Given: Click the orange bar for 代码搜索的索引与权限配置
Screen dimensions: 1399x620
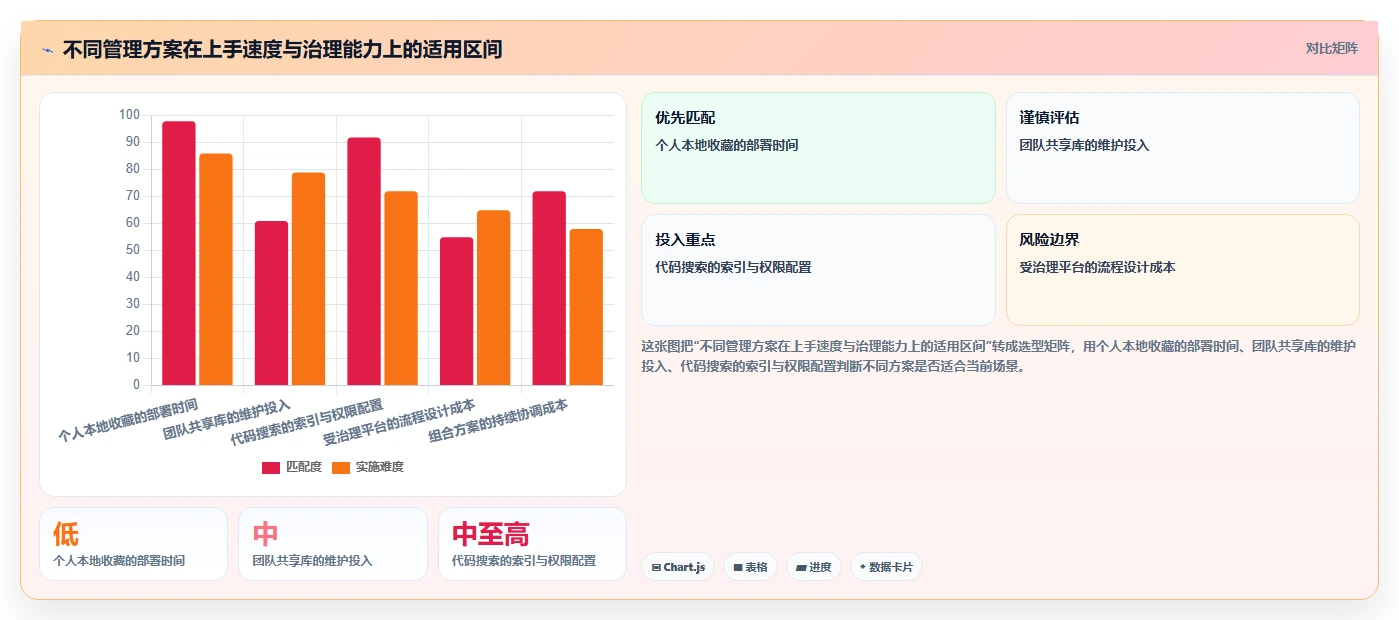Looking at the screenshot, I should point(401,288).
